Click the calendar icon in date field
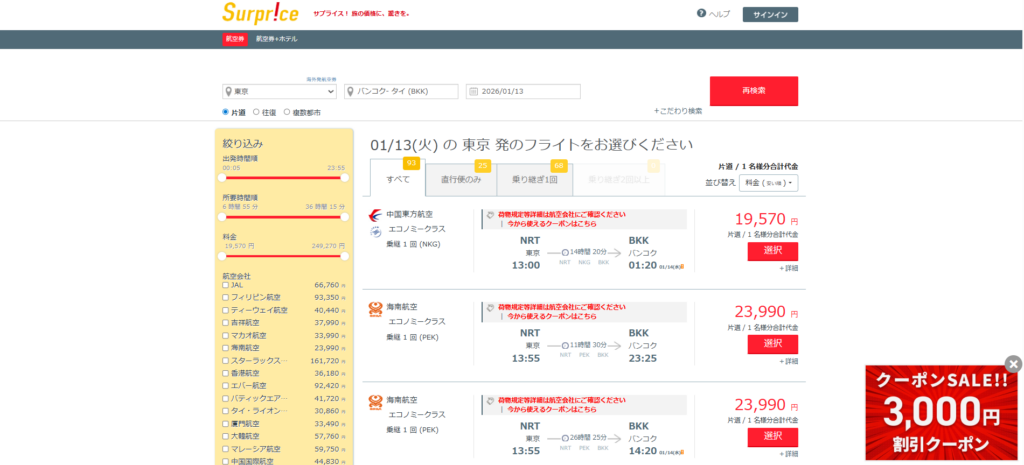 coord(473,92)
